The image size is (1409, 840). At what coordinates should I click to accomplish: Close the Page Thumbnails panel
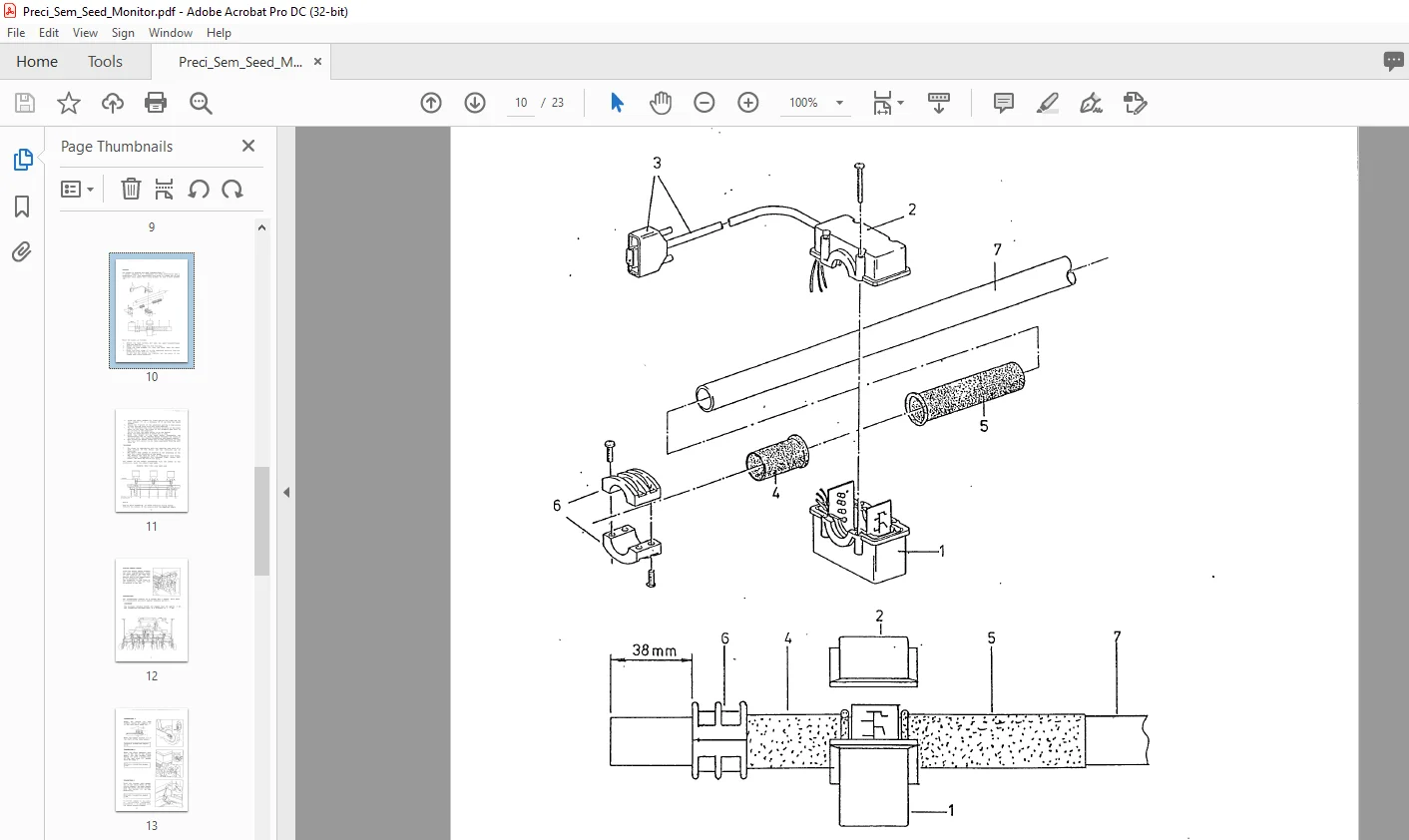248,146
